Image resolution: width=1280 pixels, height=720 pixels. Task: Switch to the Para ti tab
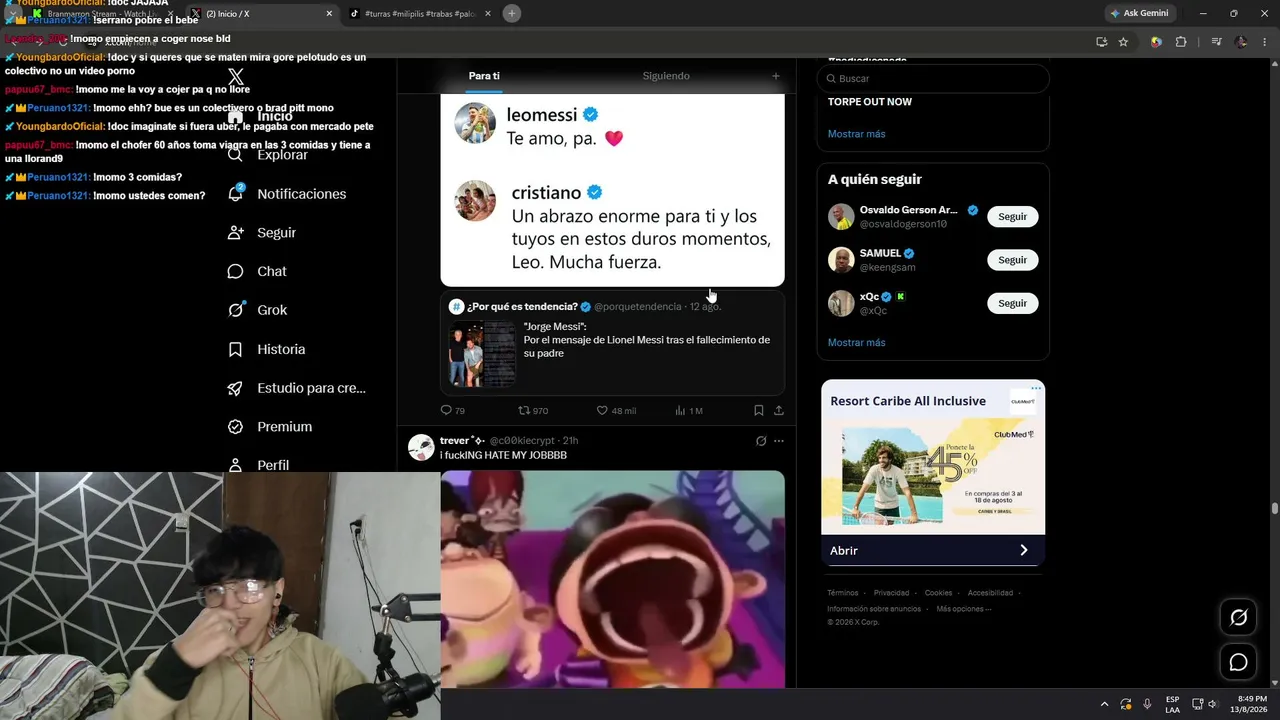(x=484, y=76)
